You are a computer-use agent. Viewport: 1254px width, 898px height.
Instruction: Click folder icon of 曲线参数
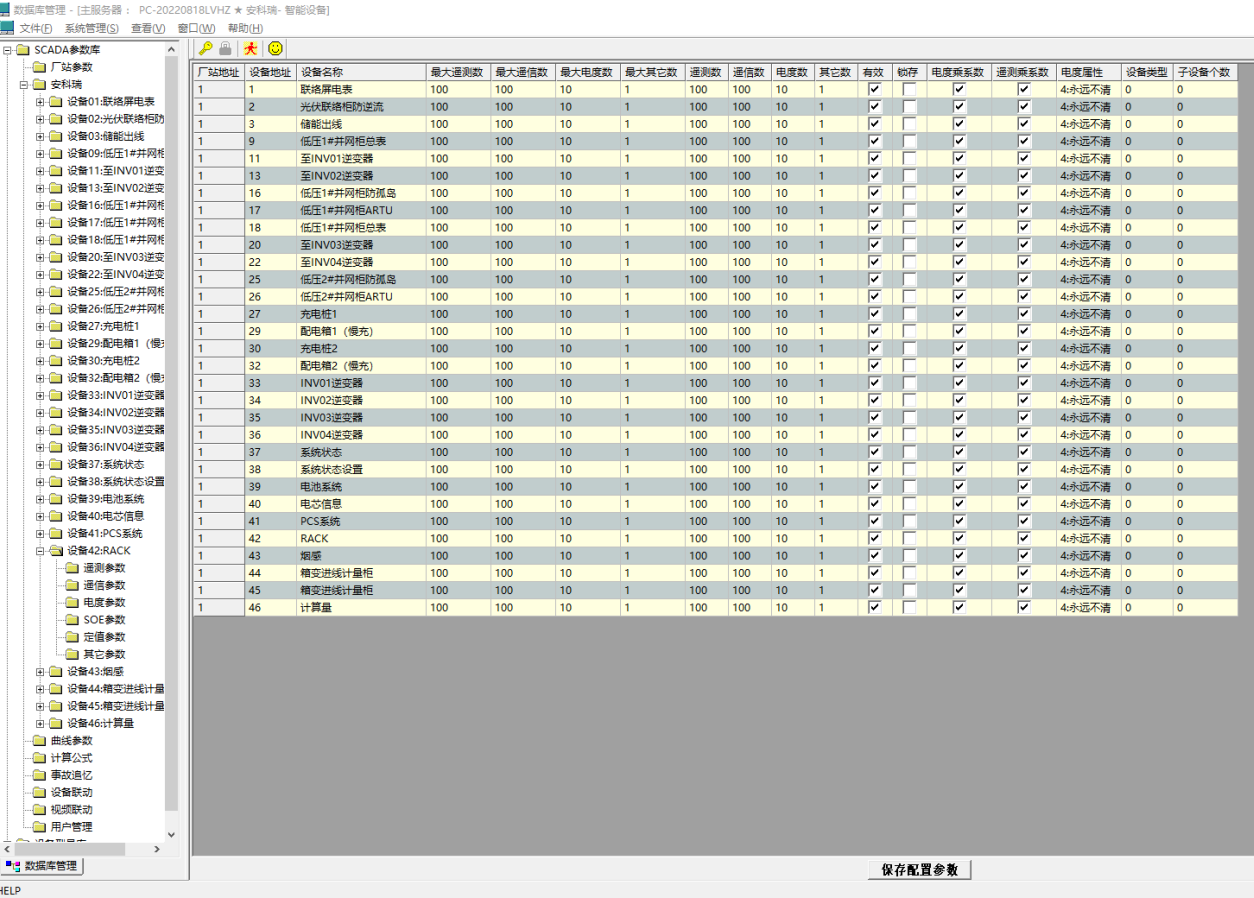(x=39, y=741)
